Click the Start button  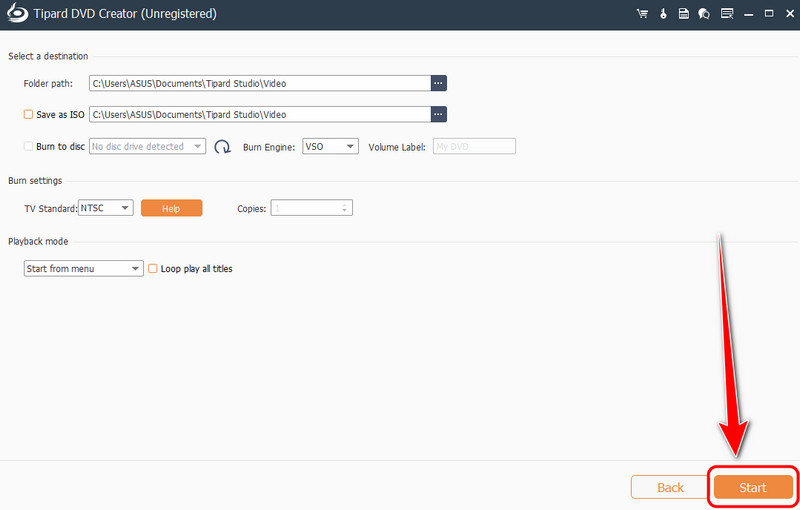(753, 488)
